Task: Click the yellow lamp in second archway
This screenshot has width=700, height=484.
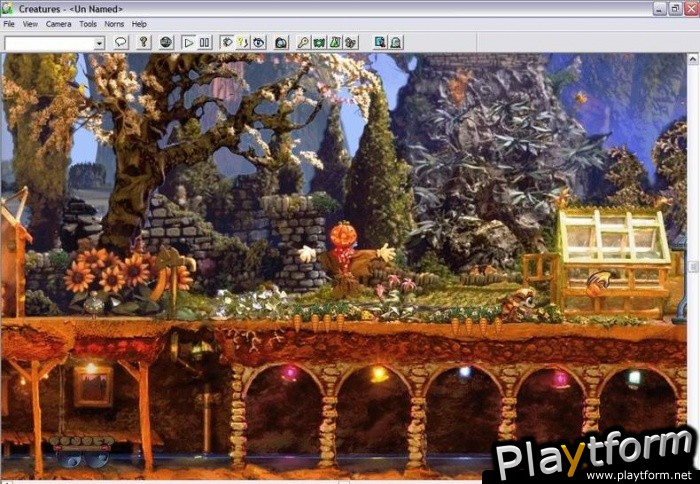Action: pyautogui.click(x=379, y=374)
